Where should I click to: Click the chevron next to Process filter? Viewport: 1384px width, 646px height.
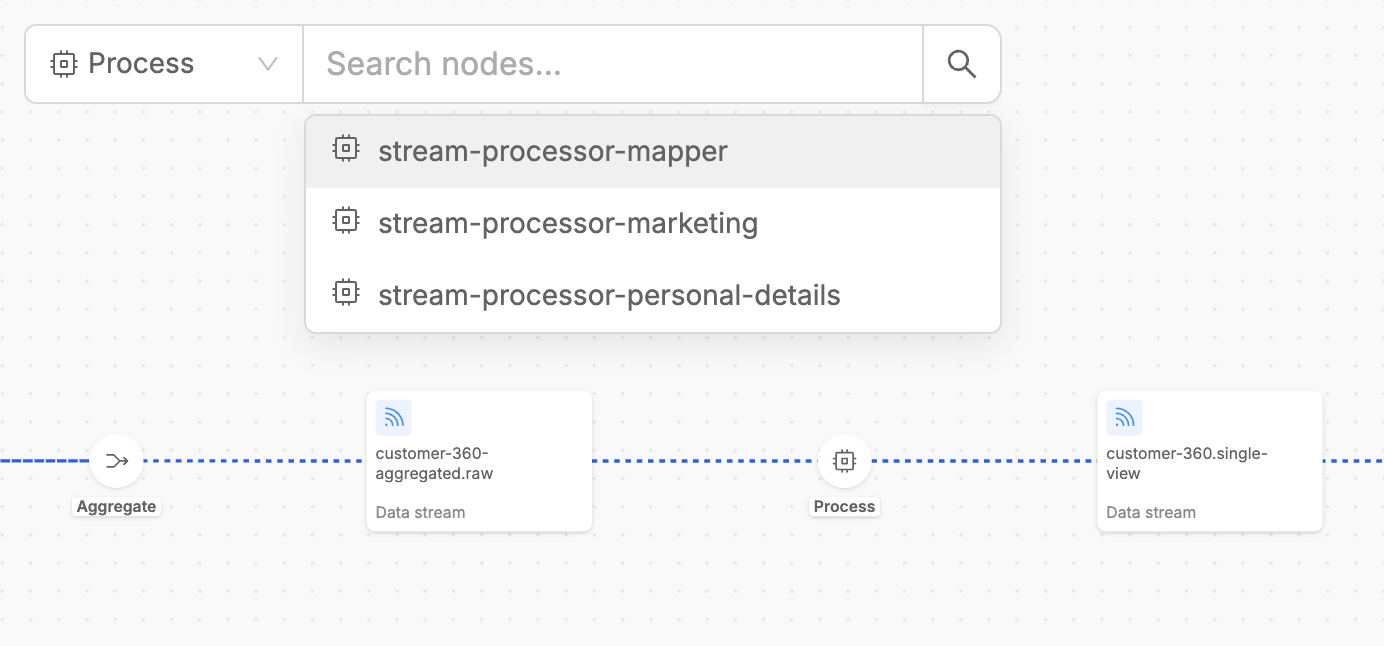[267, 63]
